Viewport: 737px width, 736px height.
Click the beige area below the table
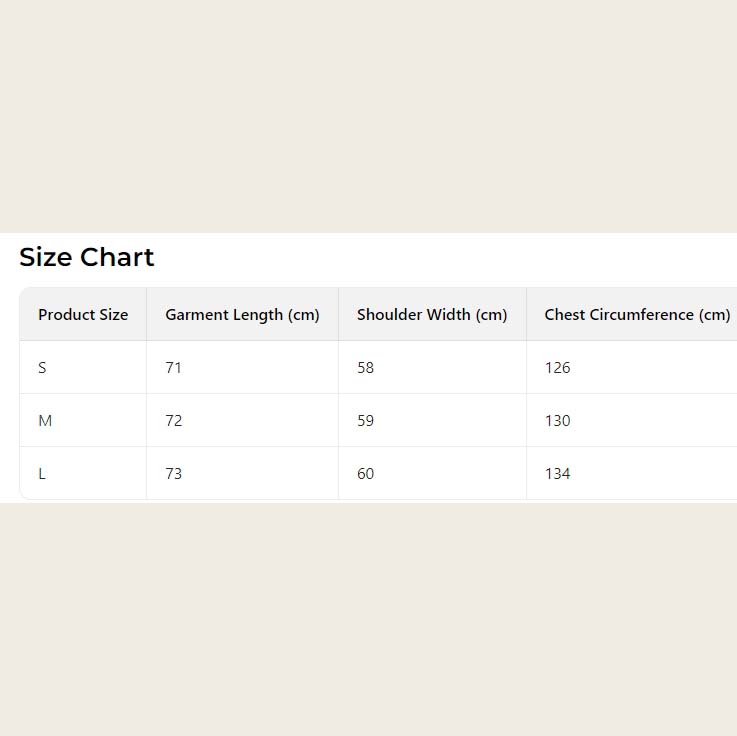pyautogui.click(x=368, y=620)
